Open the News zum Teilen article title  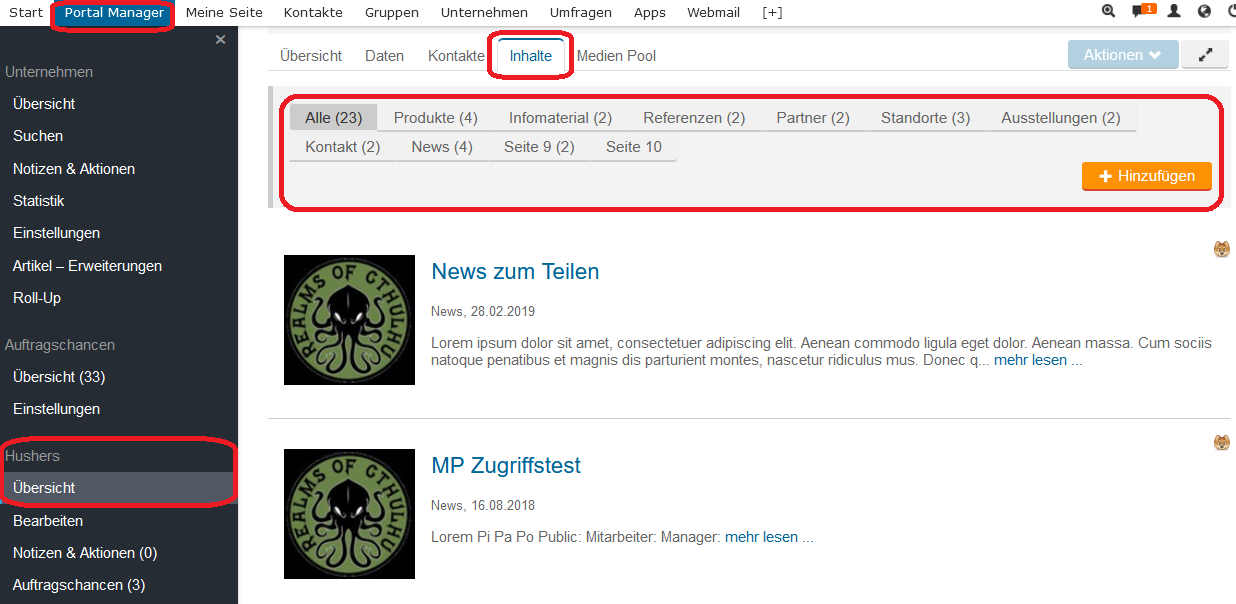point(515,272)
